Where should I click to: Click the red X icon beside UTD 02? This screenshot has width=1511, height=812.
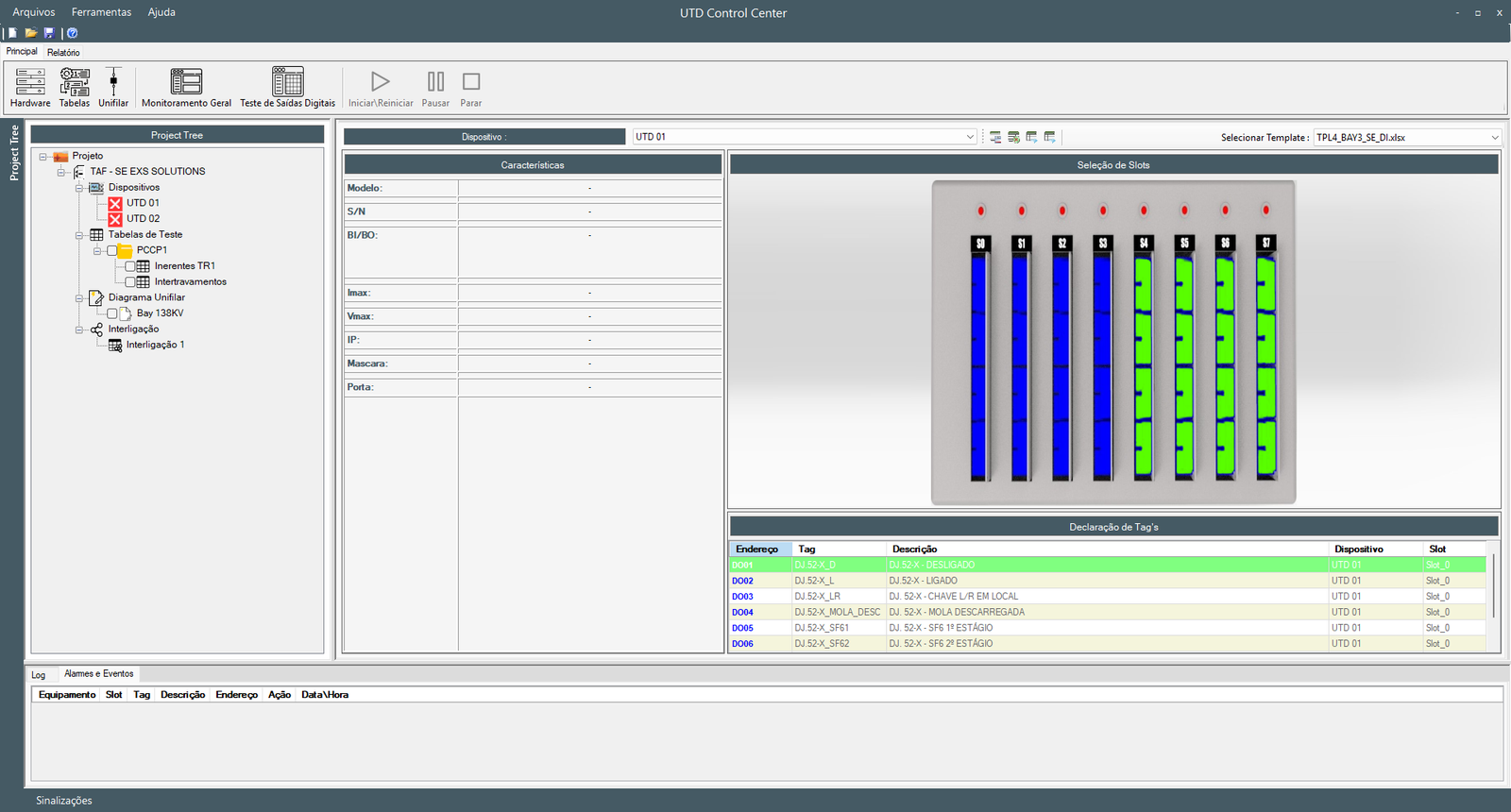click(x=115, y=219)
